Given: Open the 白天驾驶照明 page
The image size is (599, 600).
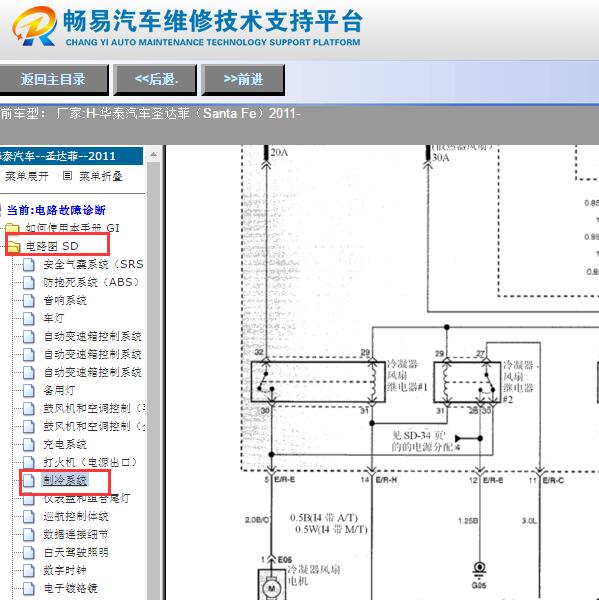Looking at the screenshot, I should click(76, 552).
